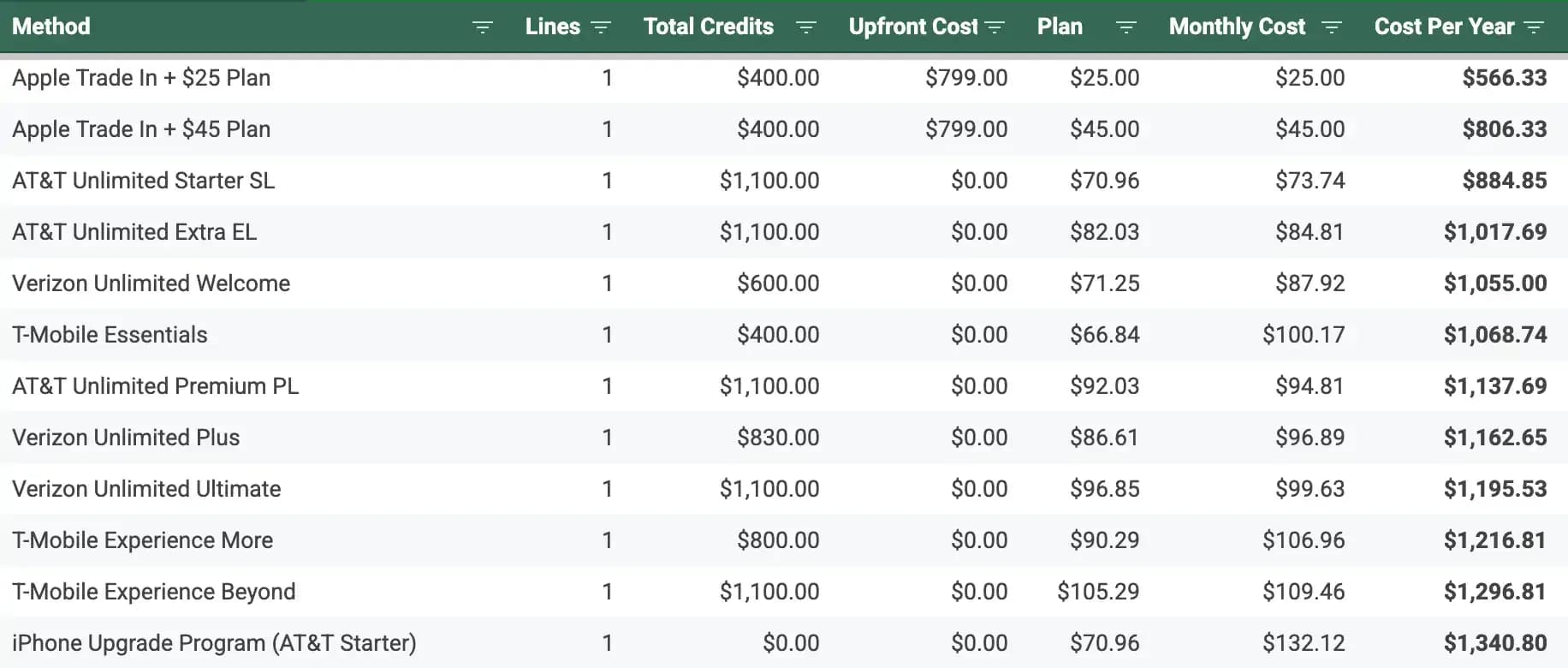Open the filter for Cost Per Year
The height and width of the screenshot is (668, 1568).
point(1533,27)
